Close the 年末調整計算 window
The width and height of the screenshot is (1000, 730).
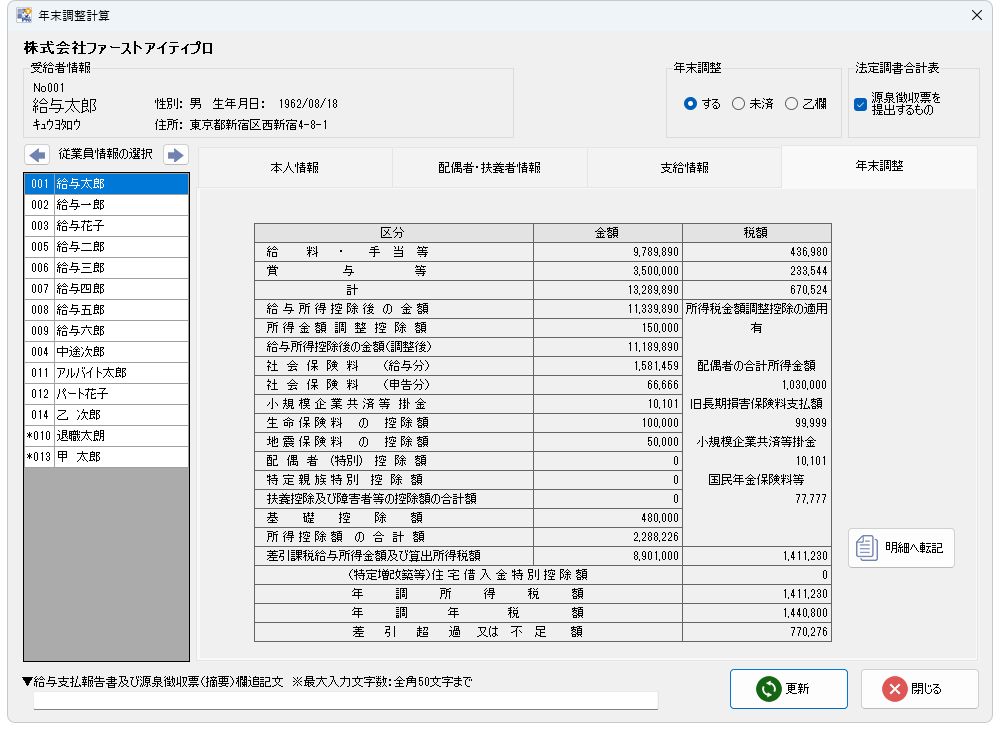pos(977,15)
